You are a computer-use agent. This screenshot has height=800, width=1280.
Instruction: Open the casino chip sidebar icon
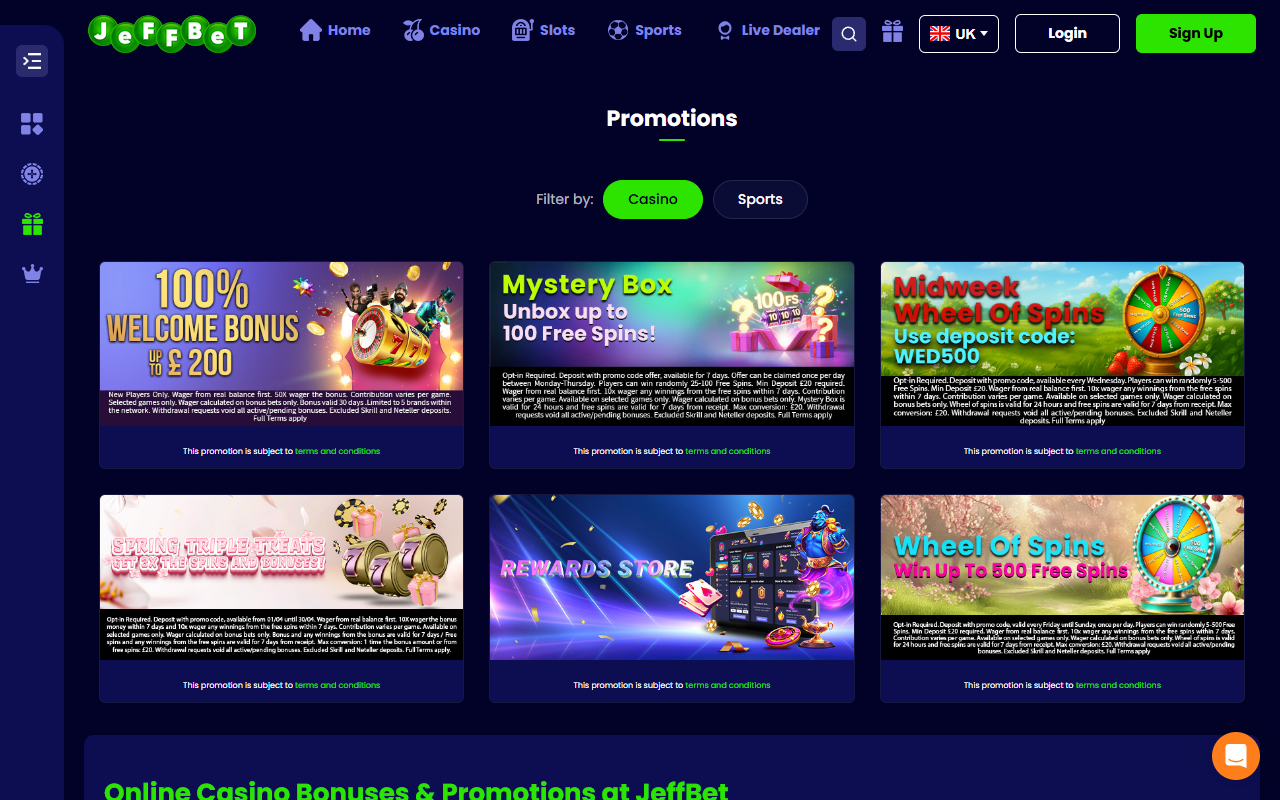click(x=32, y=174)
